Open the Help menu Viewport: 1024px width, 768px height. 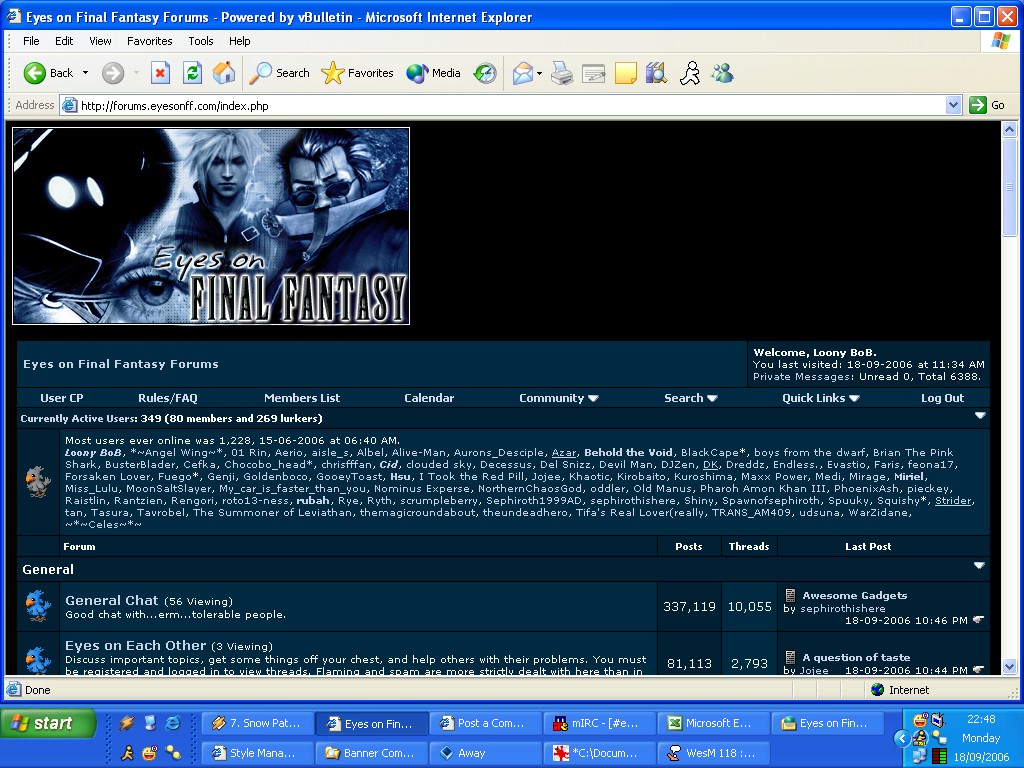click(240, 40)
